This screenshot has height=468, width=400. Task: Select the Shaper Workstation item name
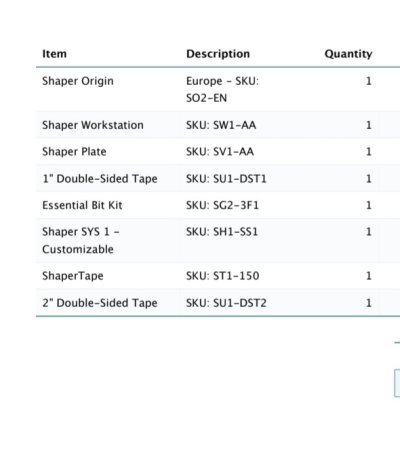coord(93,125)
